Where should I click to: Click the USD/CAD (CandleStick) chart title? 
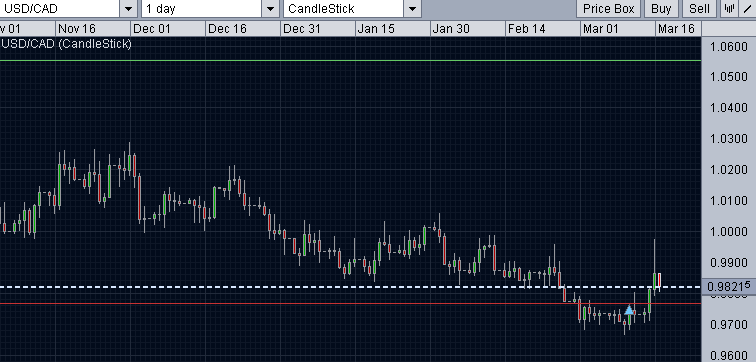(x=67, y=44)
